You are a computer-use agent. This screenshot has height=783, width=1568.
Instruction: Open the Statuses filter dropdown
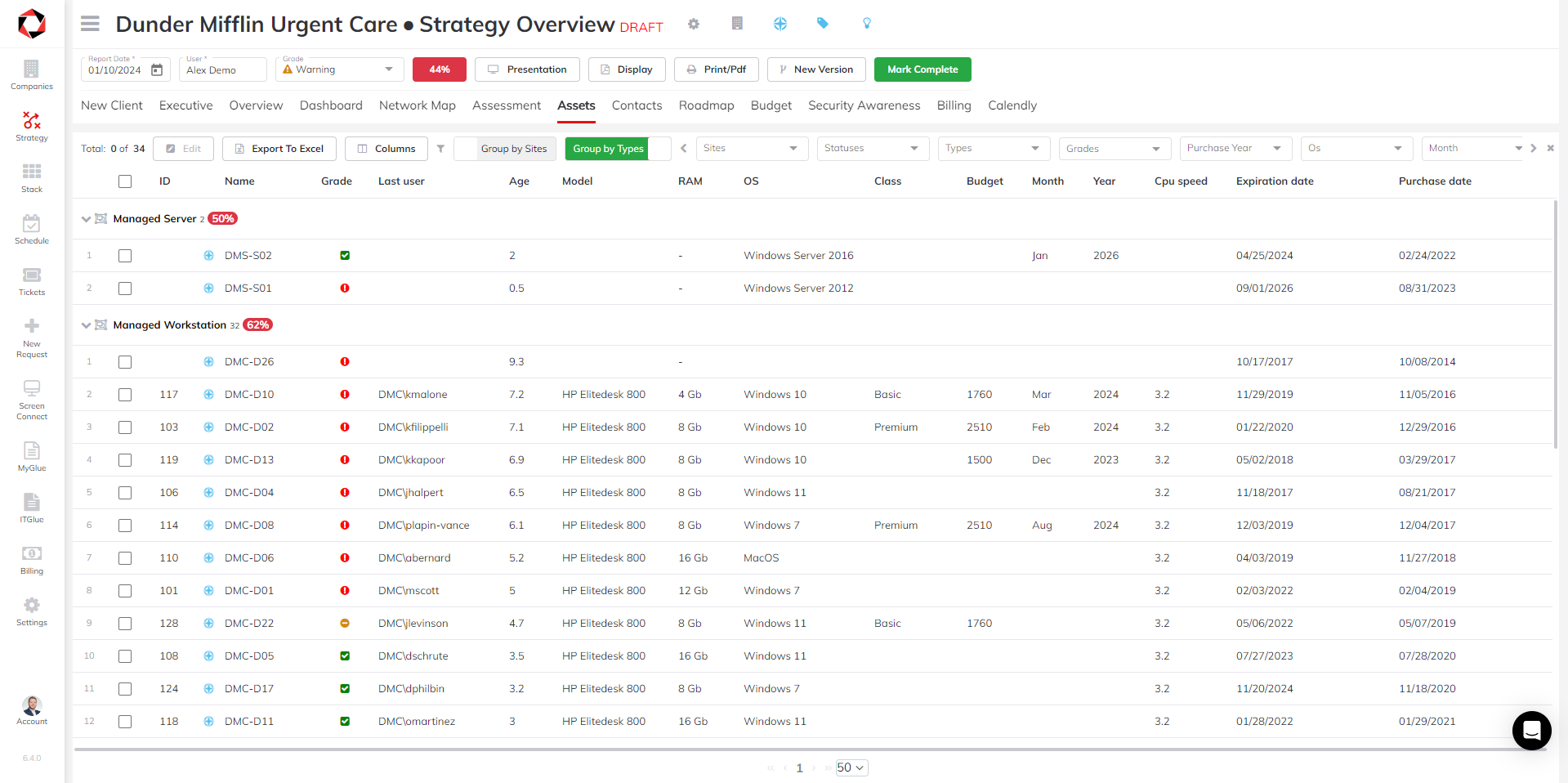tap(873, 148)
